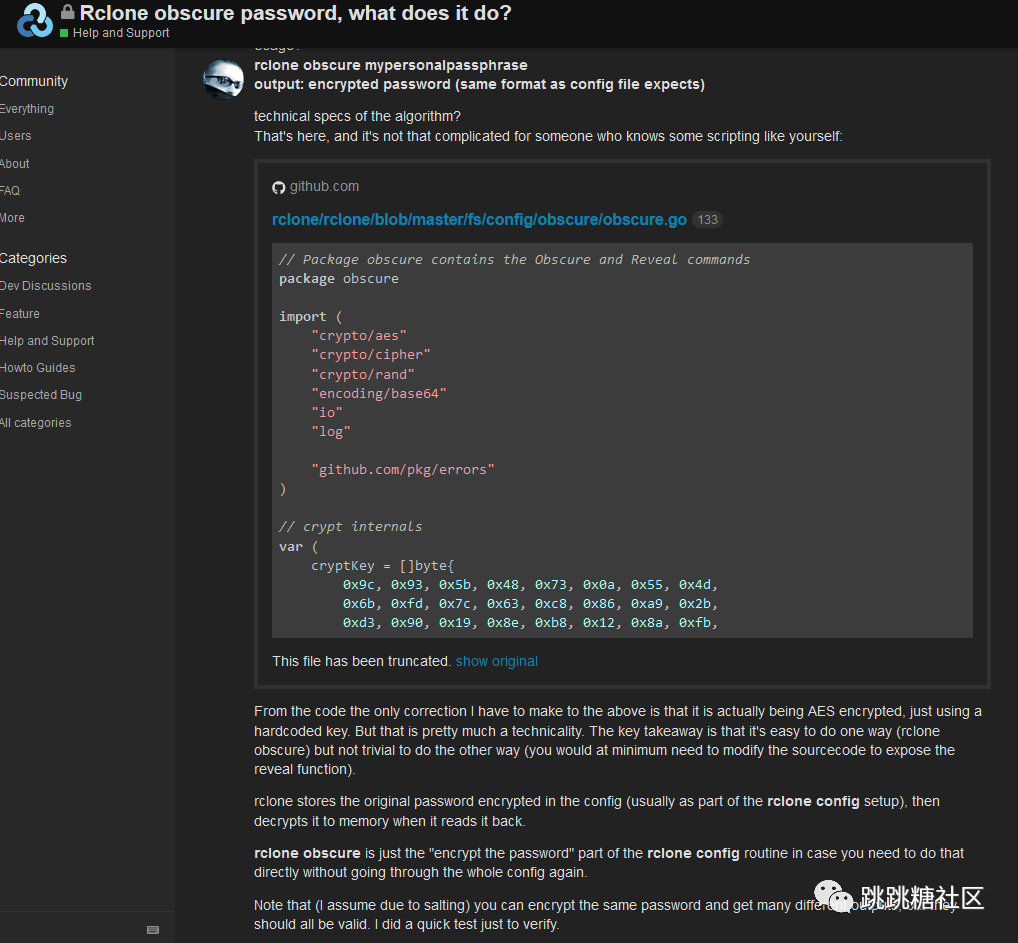Open About in the sidebar
Viewport: 1018px width, 943px height.
click(14, 164)
